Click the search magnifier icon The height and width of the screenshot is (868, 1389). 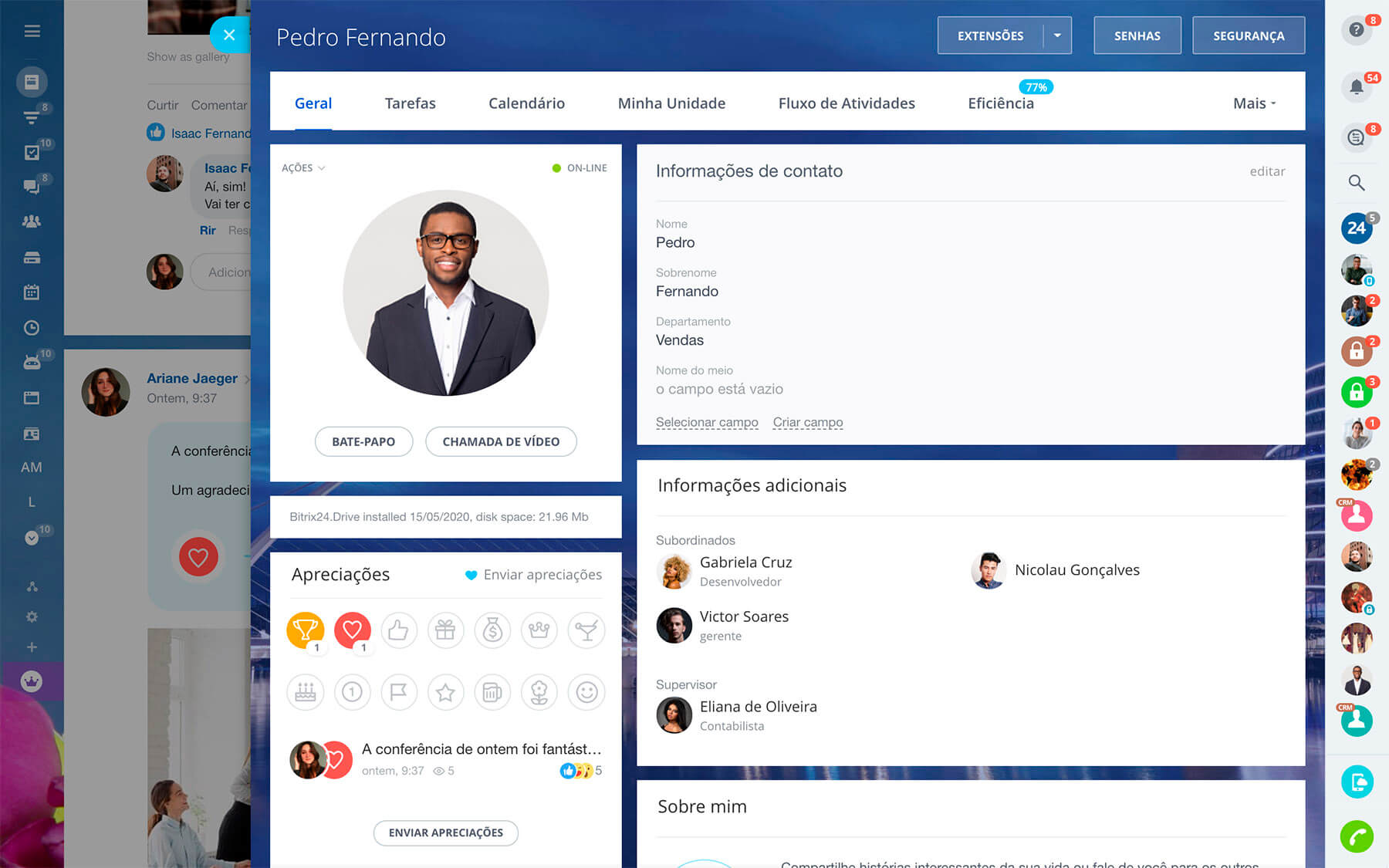(1356, 183)
